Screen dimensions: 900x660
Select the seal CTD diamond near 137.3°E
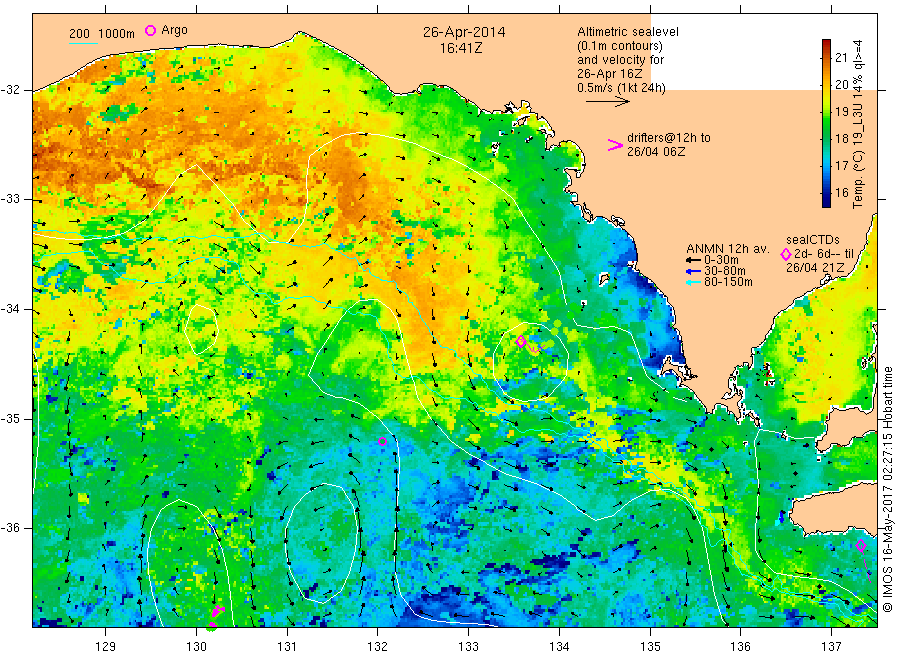(860, 546)
